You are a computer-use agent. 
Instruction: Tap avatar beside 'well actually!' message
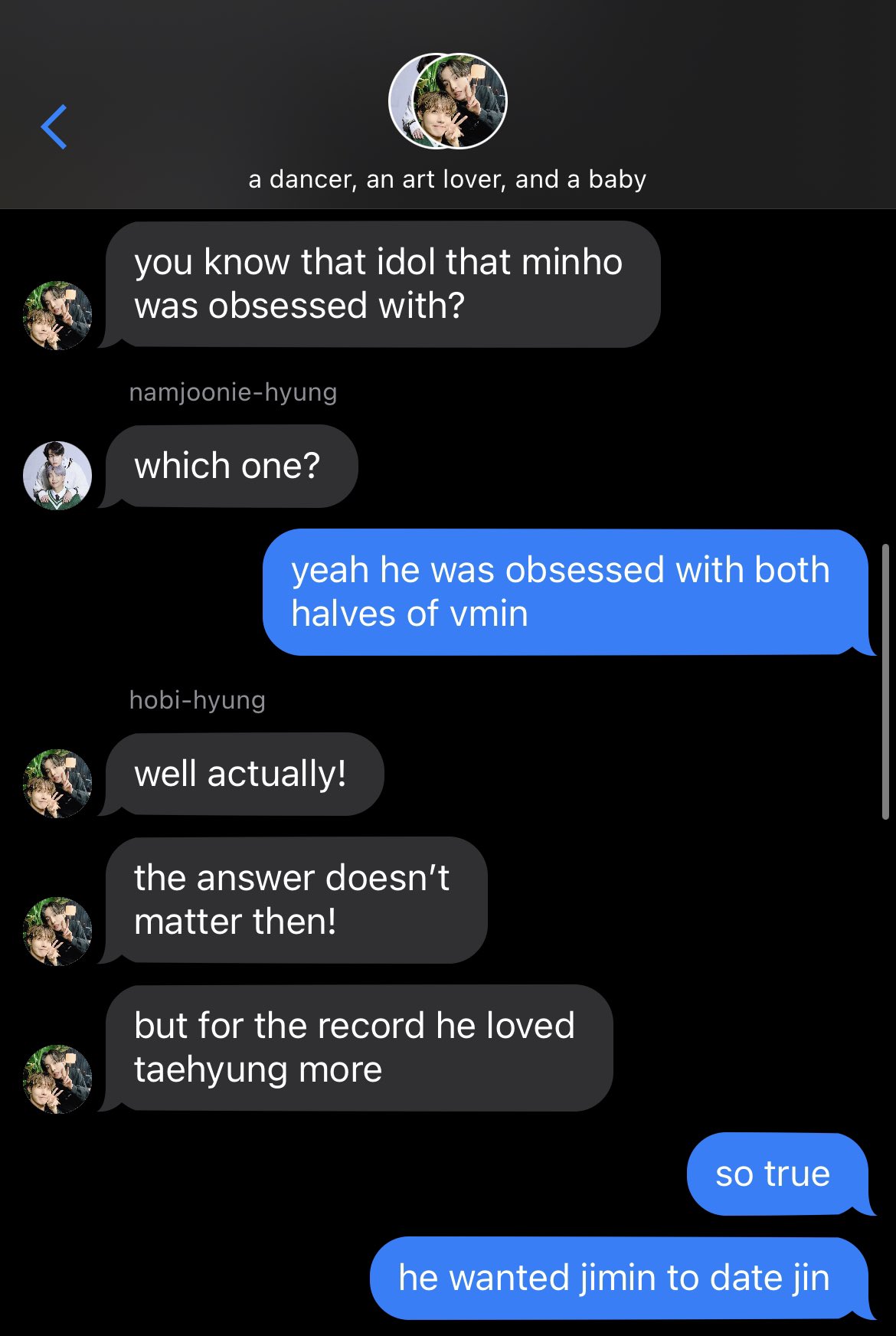tap(57, 784)
